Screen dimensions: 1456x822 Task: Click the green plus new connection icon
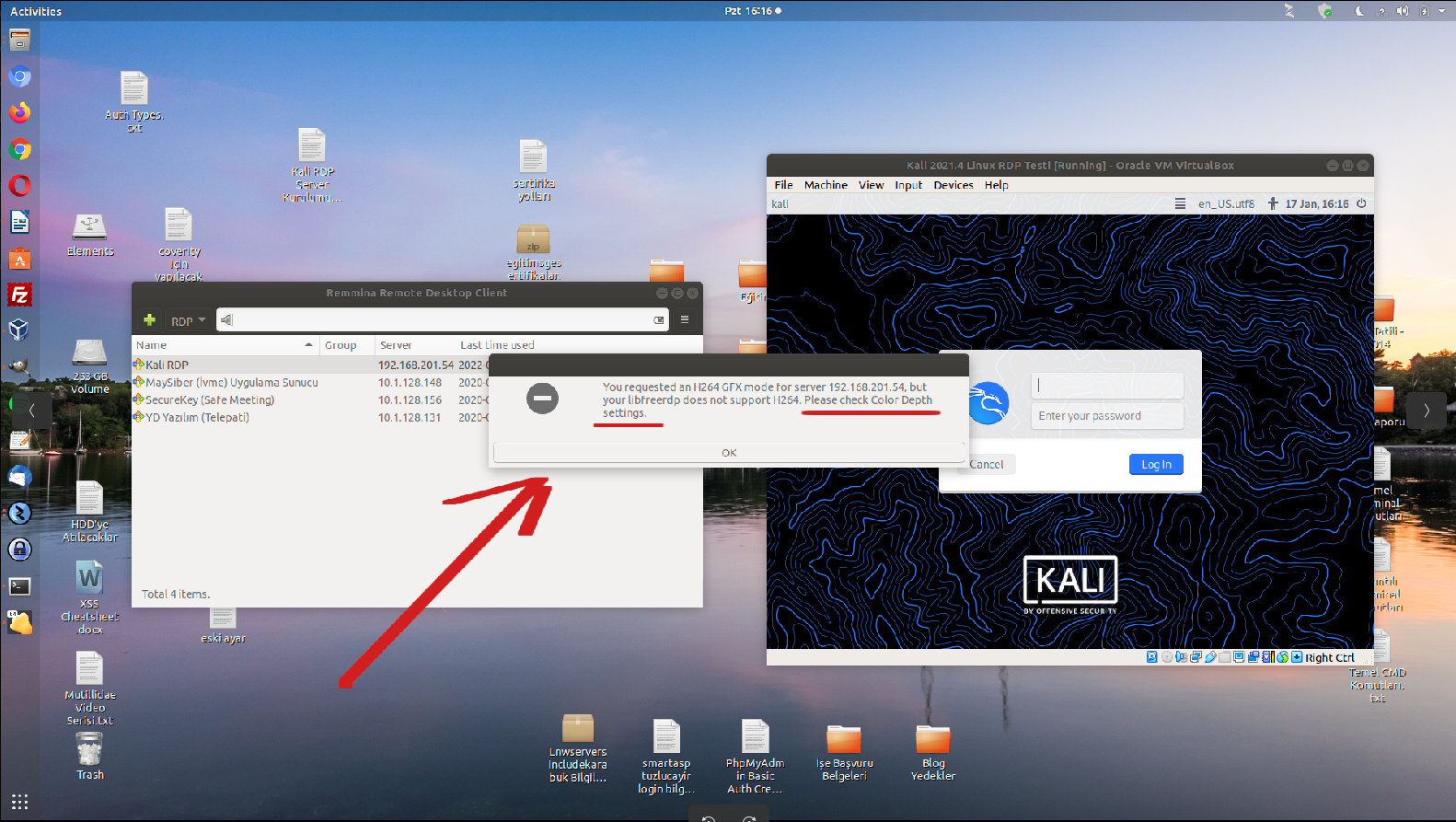tap(149, 320)
